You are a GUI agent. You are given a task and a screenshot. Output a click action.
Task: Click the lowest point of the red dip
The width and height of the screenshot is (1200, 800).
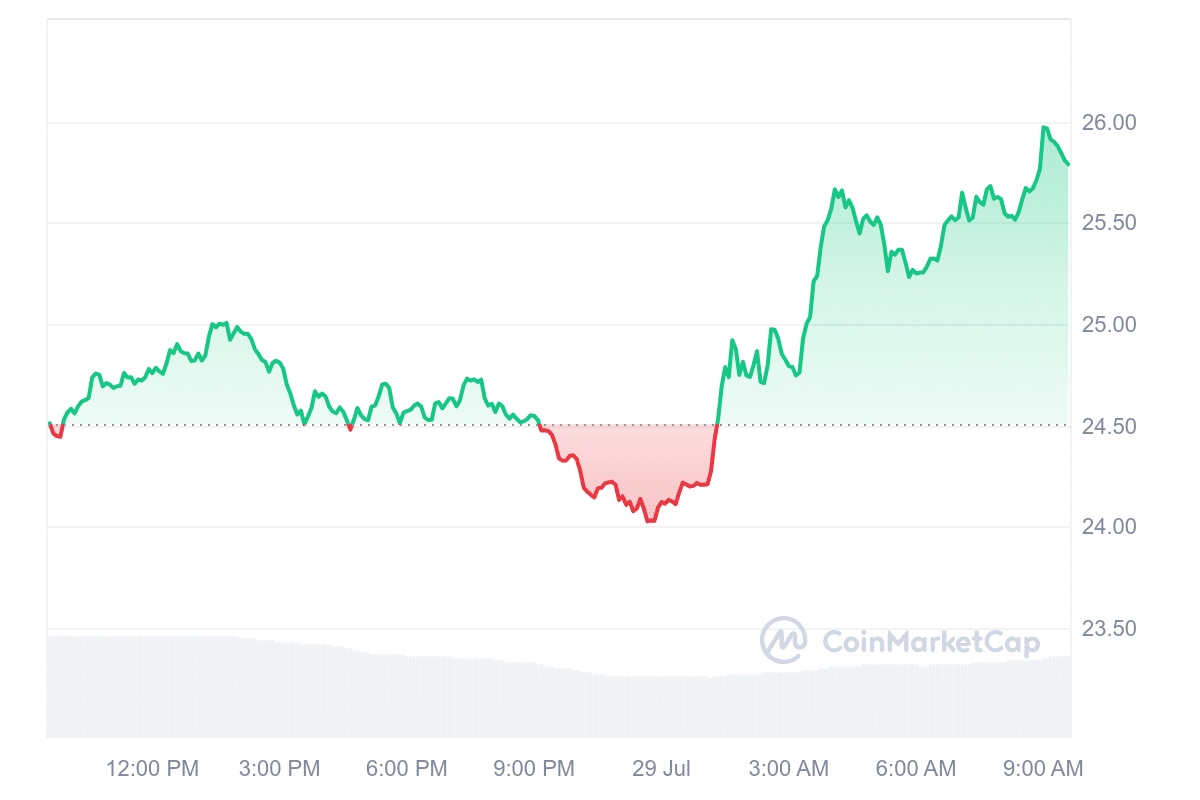pos(650,520)
